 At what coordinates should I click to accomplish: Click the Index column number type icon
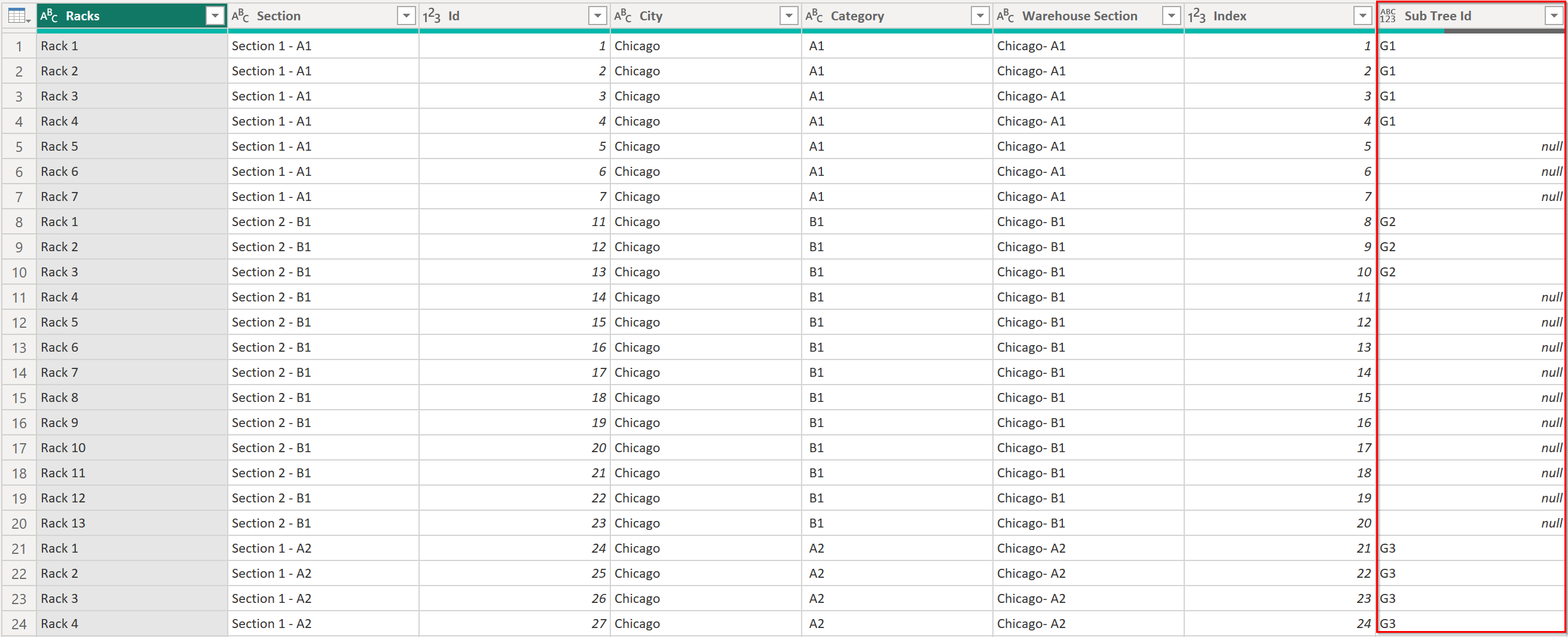[x=1197, y=16]
